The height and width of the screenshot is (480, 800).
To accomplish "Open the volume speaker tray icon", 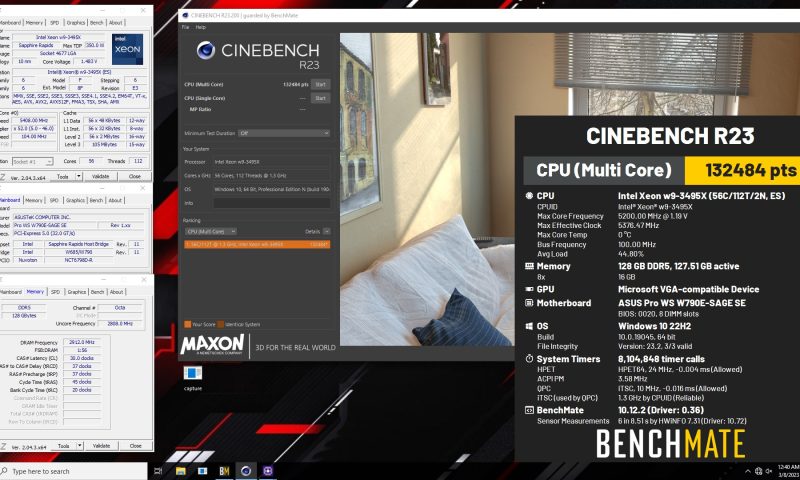I will 768,471.
